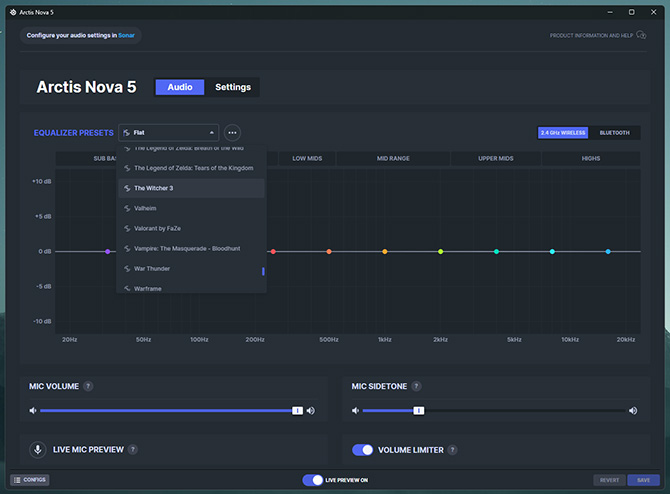Click the dropdown arrow on preset selector
The width and height of the screenshot is (670, 494).
coord(212,133)
